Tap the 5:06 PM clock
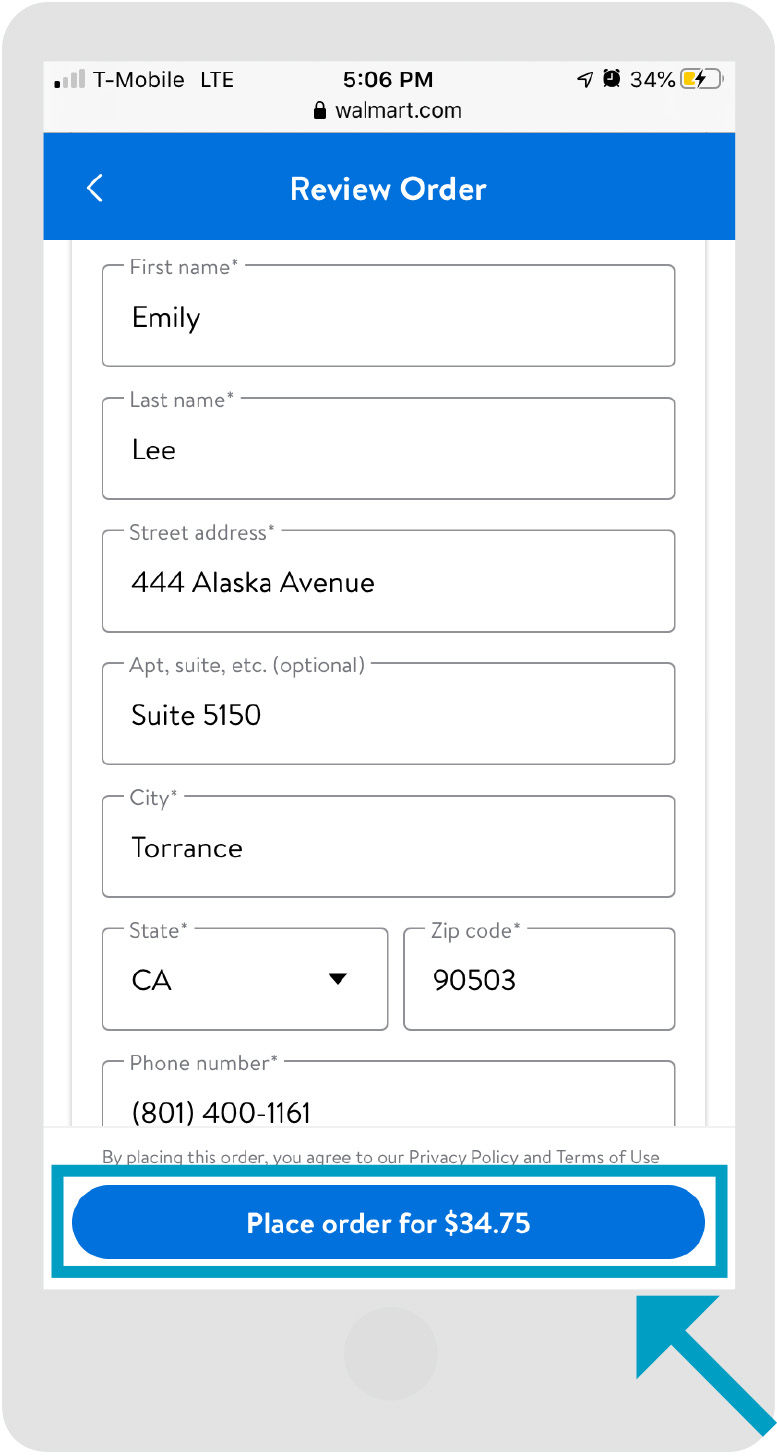This screenshot has height=1456, width=777. (388, 80)
